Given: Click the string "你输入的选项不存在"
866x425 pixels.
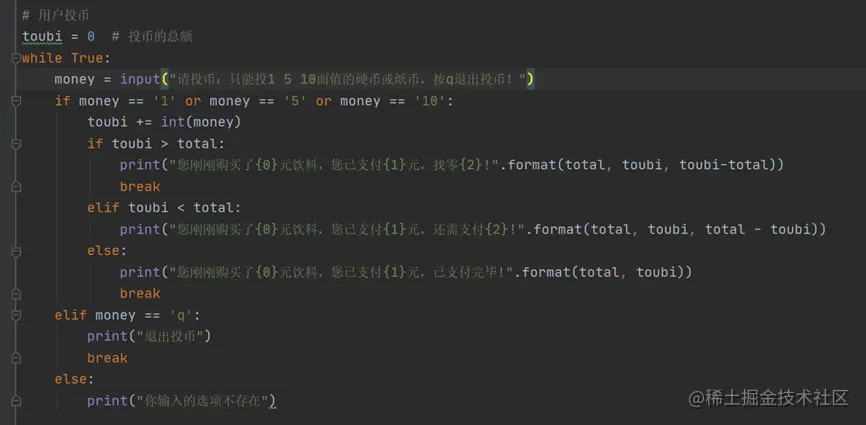Looking at the screenshot, I should pos(202,401).
